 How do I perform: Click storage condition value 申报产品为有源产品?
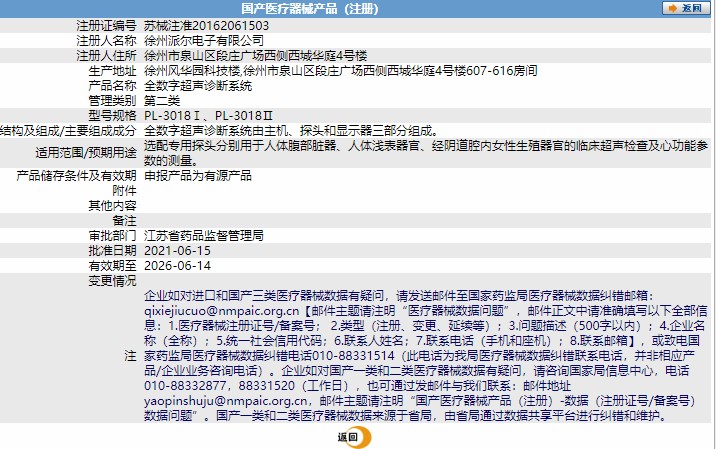[x=198, y=175]
